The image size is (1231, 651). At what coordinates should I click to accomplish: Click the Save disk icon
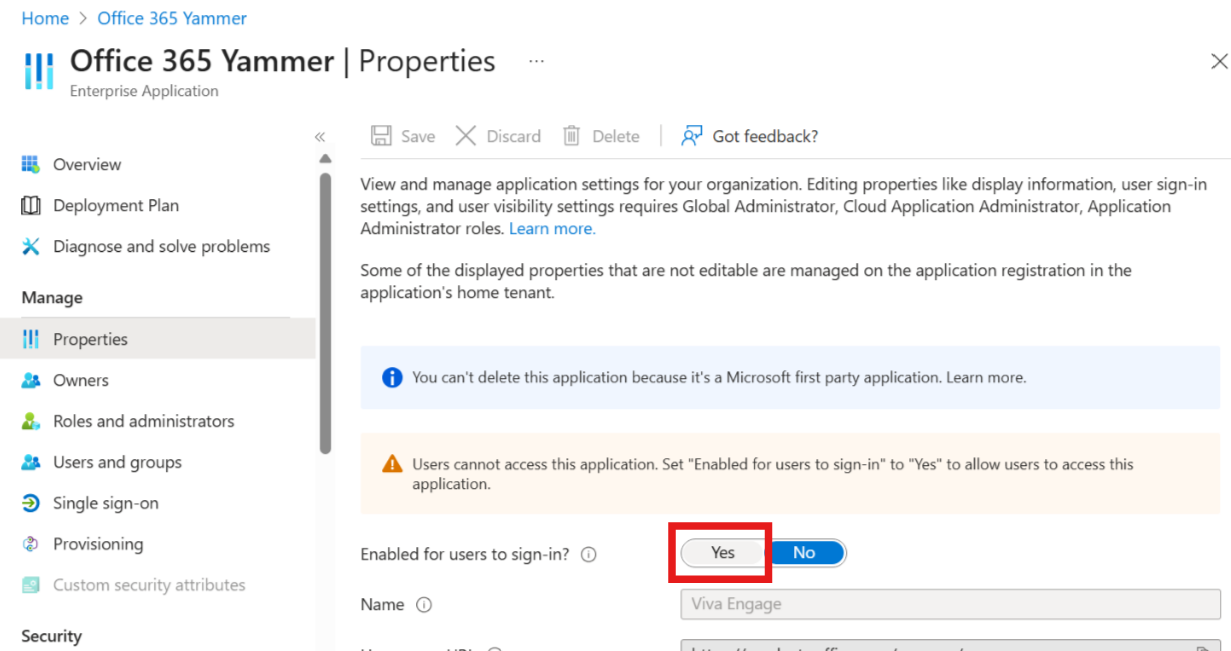pos(381,136)
